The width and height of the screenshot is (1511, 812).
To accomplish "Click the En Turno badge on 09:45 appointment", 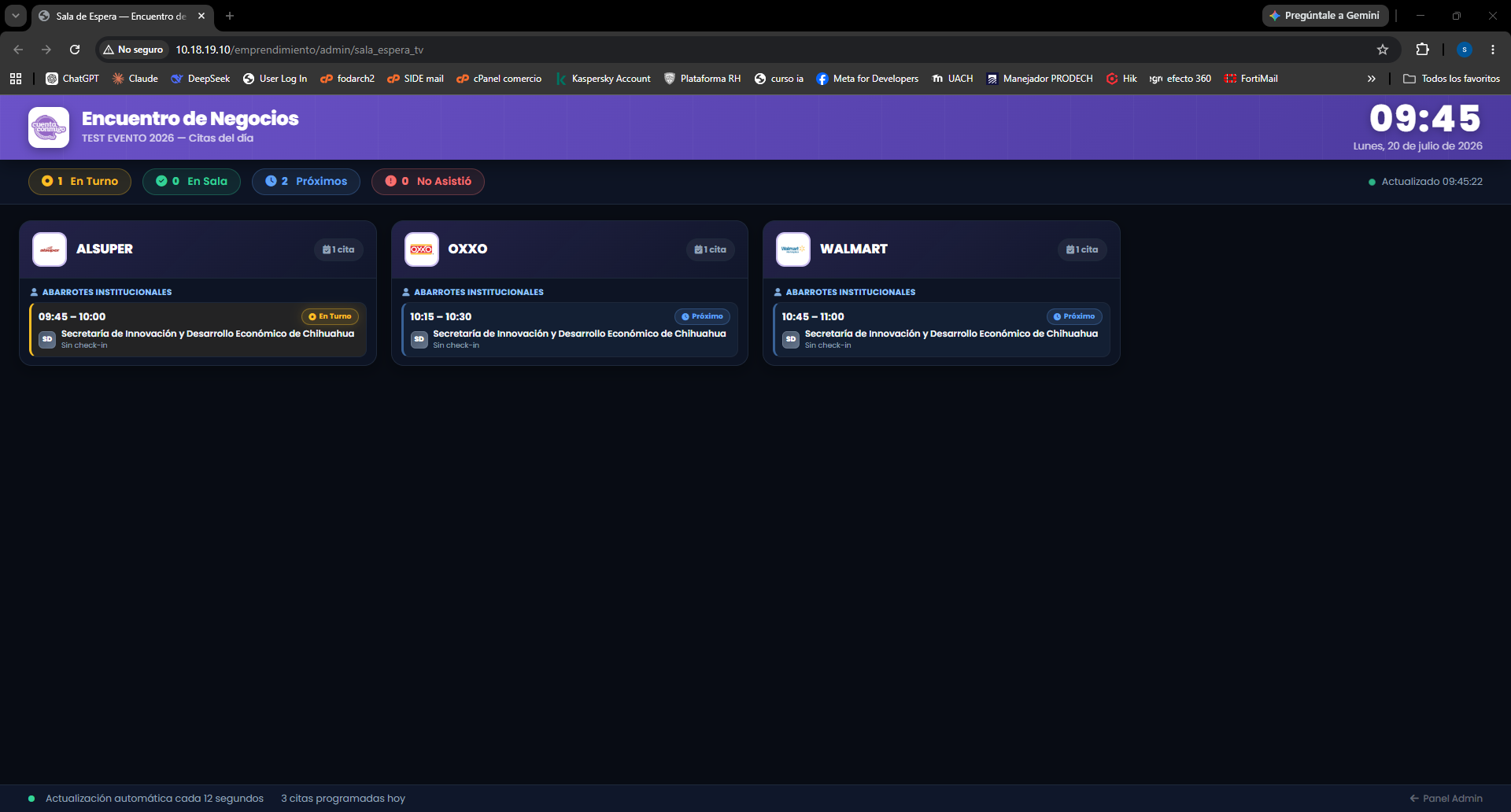I will click(x=330, y=316).
